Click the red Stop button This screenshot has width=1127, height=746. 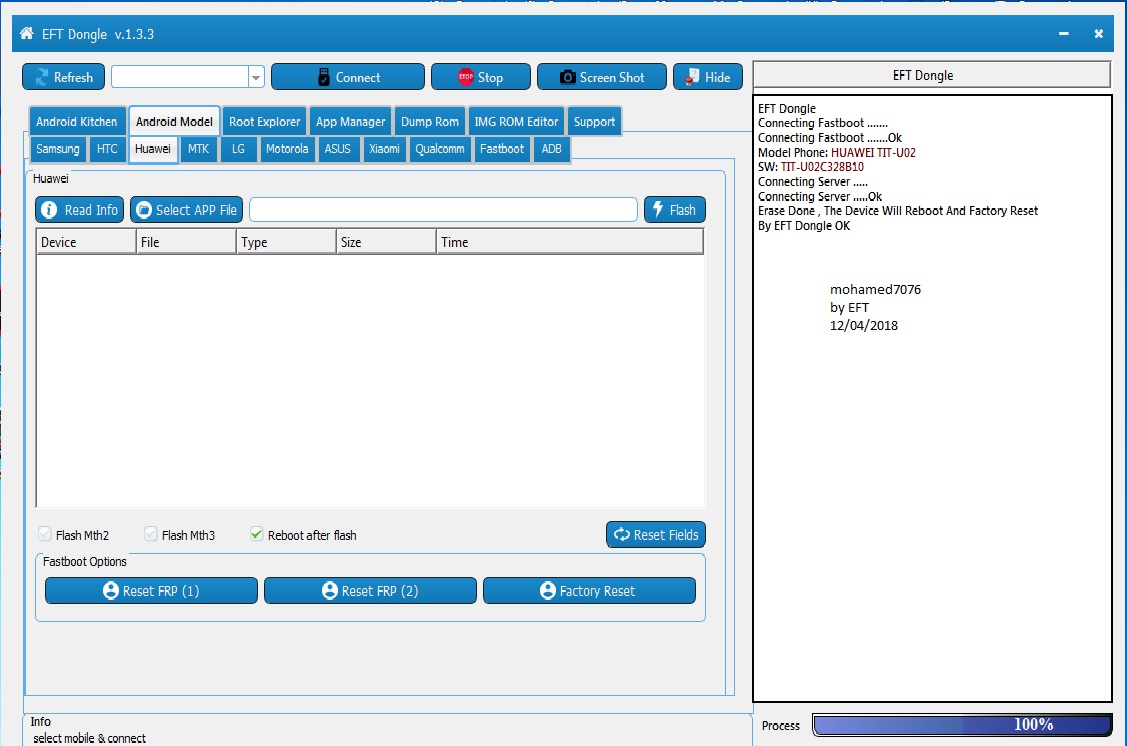pyautogui.click(x=481, y=77)
